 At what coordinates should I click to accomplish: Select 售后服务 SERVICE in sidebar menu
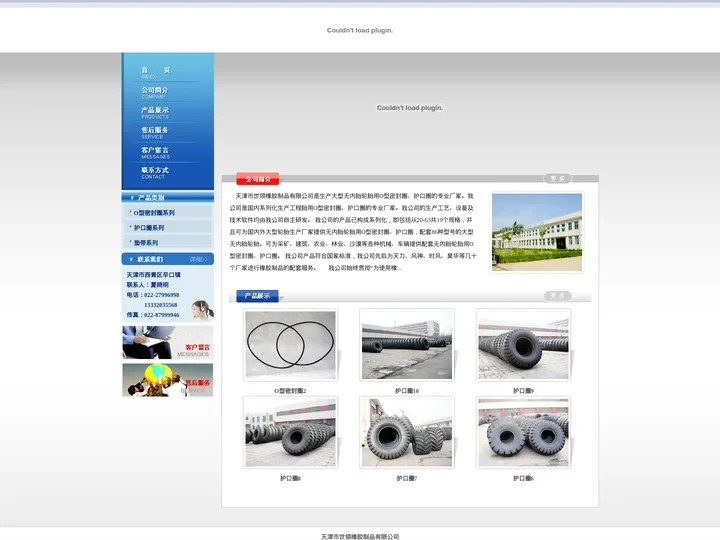(x=155, y=133)
